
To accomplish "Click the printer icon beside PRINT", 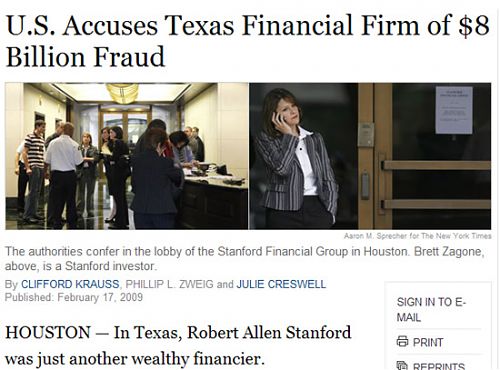I will 402,342.
